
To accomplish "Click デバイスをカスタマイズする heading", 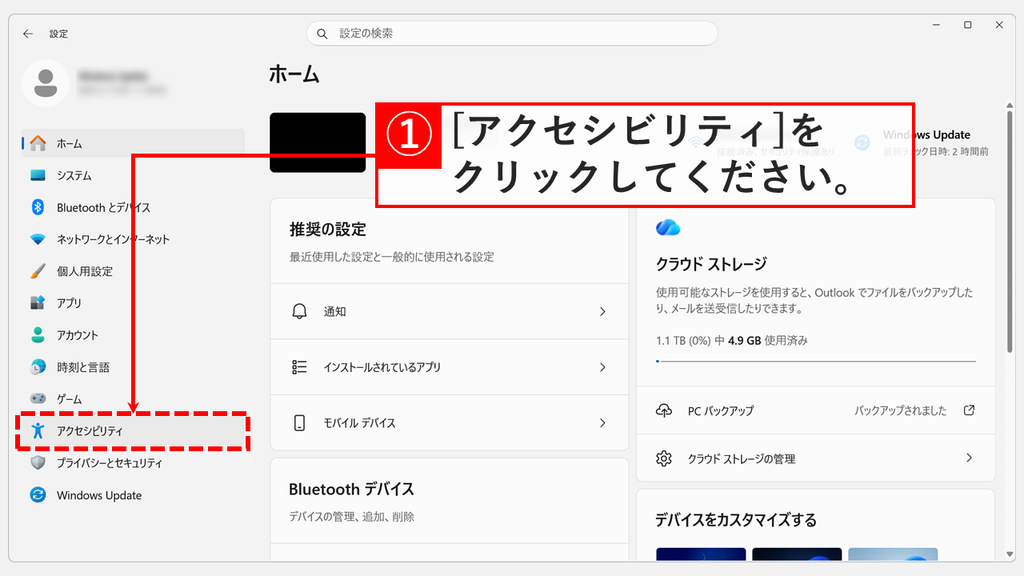I will click(736, 520).
